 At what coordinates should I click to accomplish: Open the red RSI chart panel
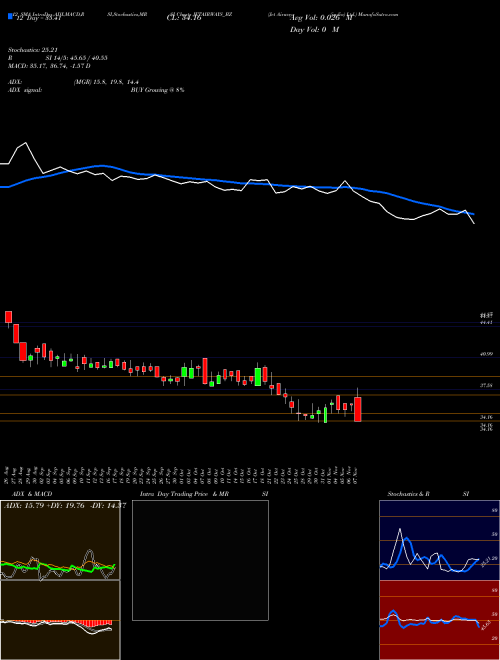[x=439, y=620]
